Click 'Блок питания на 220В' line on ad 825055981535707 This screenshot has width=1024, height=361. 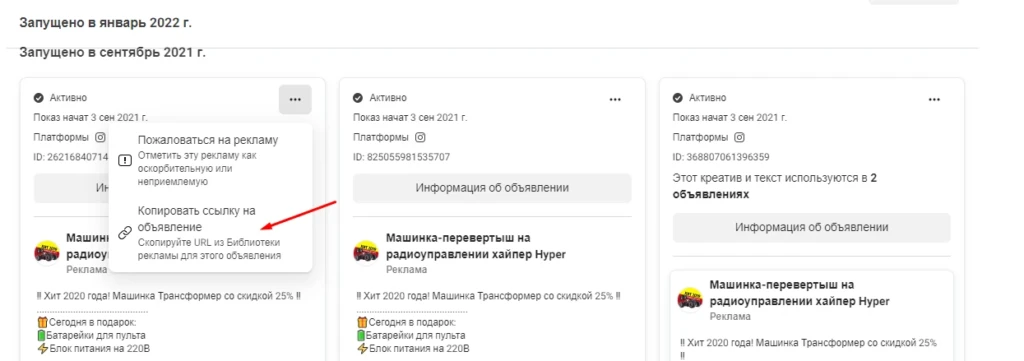click(x=413, y=348)
